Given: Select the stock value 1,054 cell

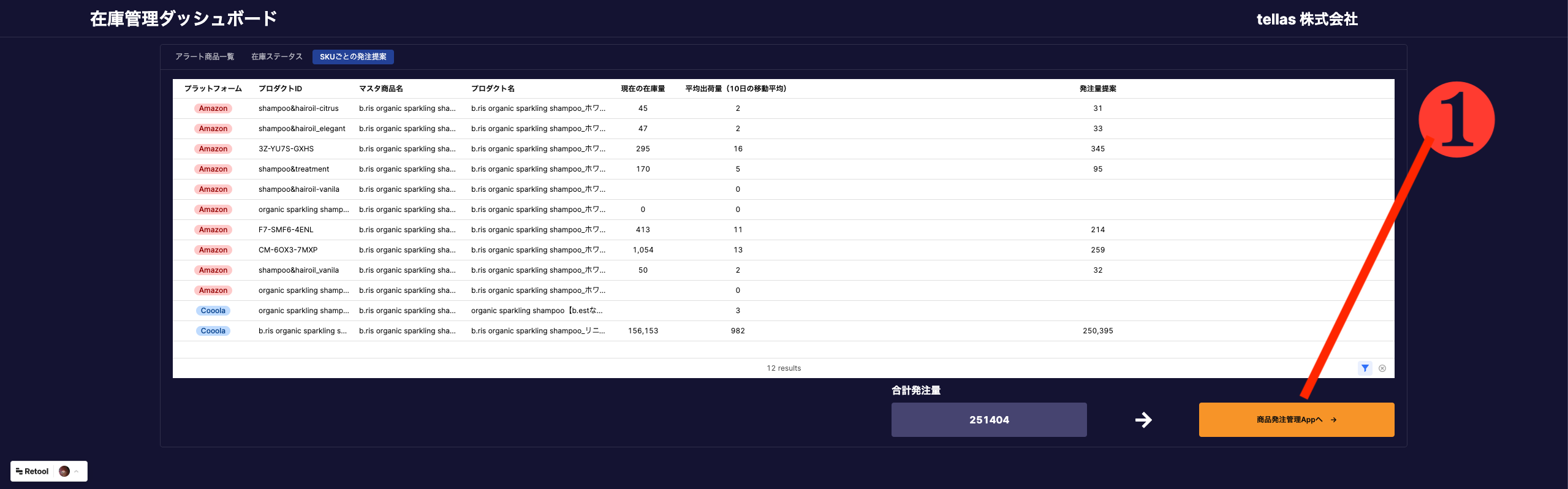Looking at the screenshot, I should tap(643, 250).
